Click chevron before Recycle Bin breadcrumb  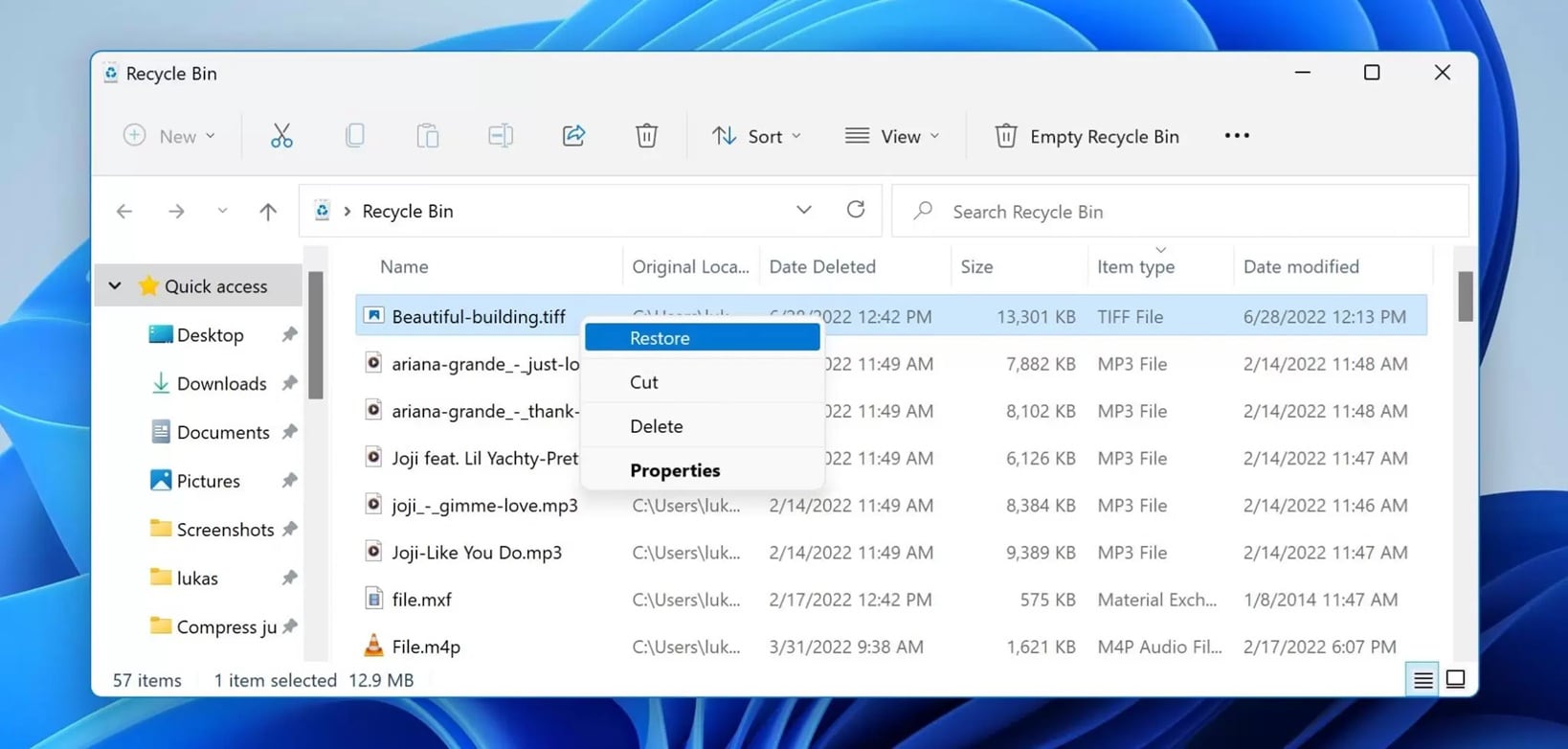(x=347, y=211)
